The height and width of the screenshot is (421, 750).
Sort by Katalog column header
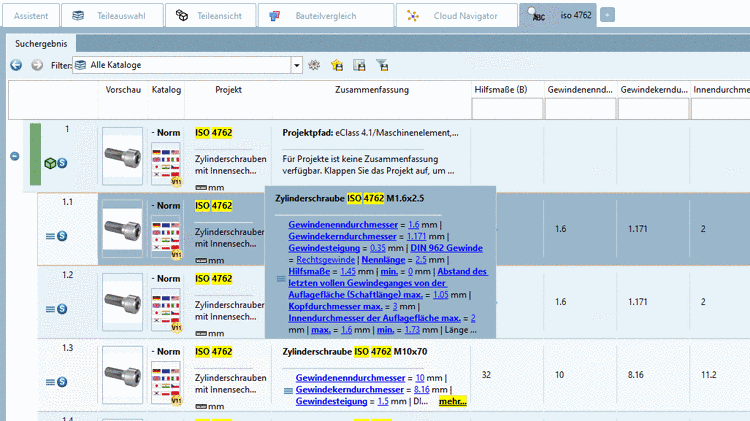pyautogui.click(x=166, y=90)
